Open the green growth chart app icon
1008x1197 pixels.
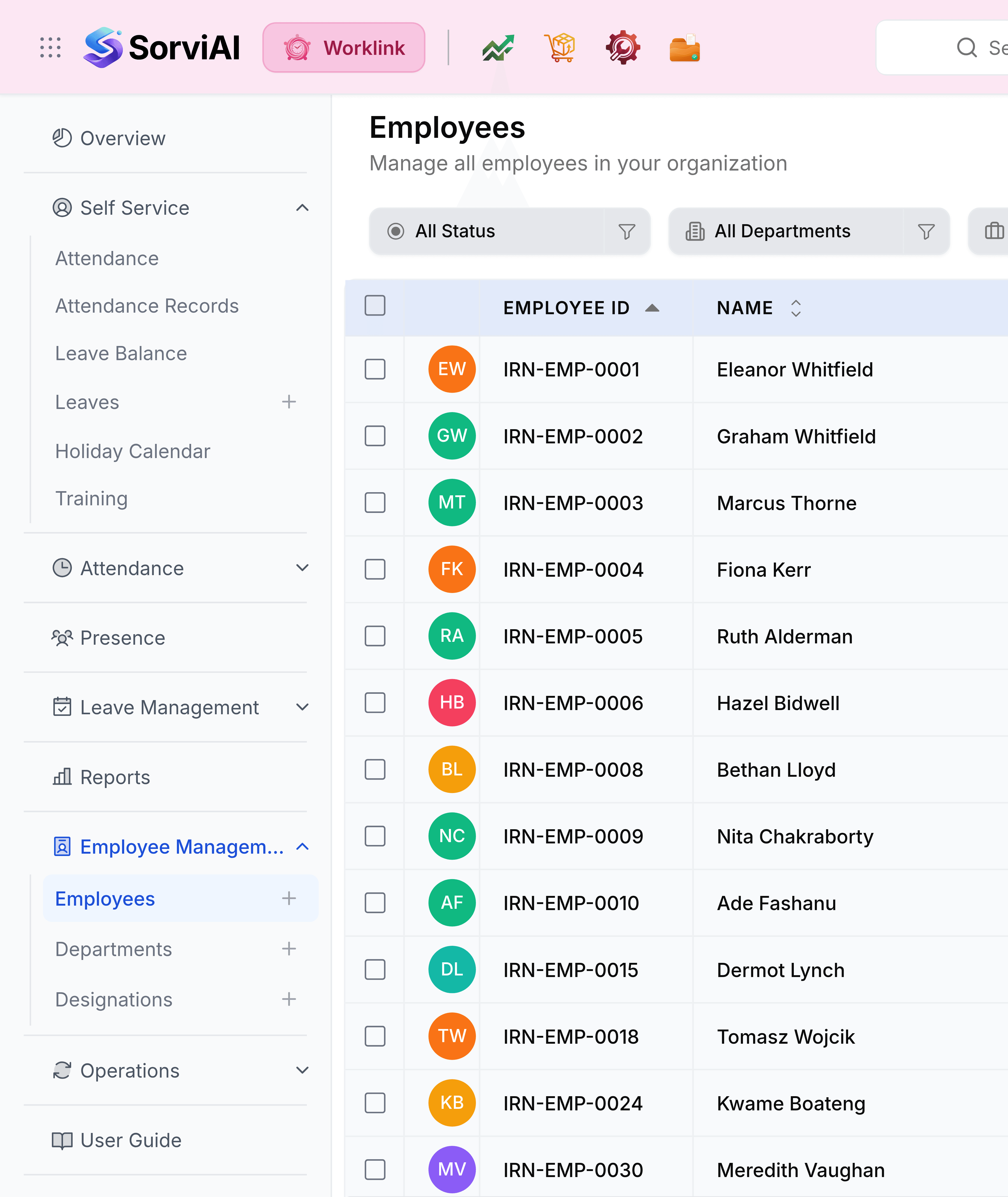(x=498, y=48)
